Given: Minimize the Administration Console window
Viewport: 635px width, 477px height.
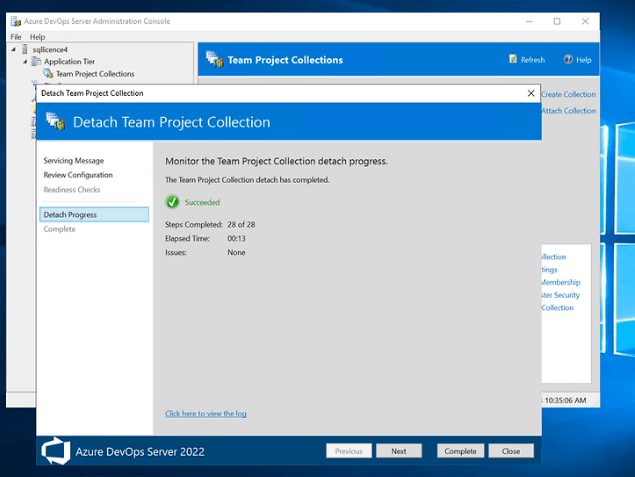Looking at the screenshot, I should (529, 21).
